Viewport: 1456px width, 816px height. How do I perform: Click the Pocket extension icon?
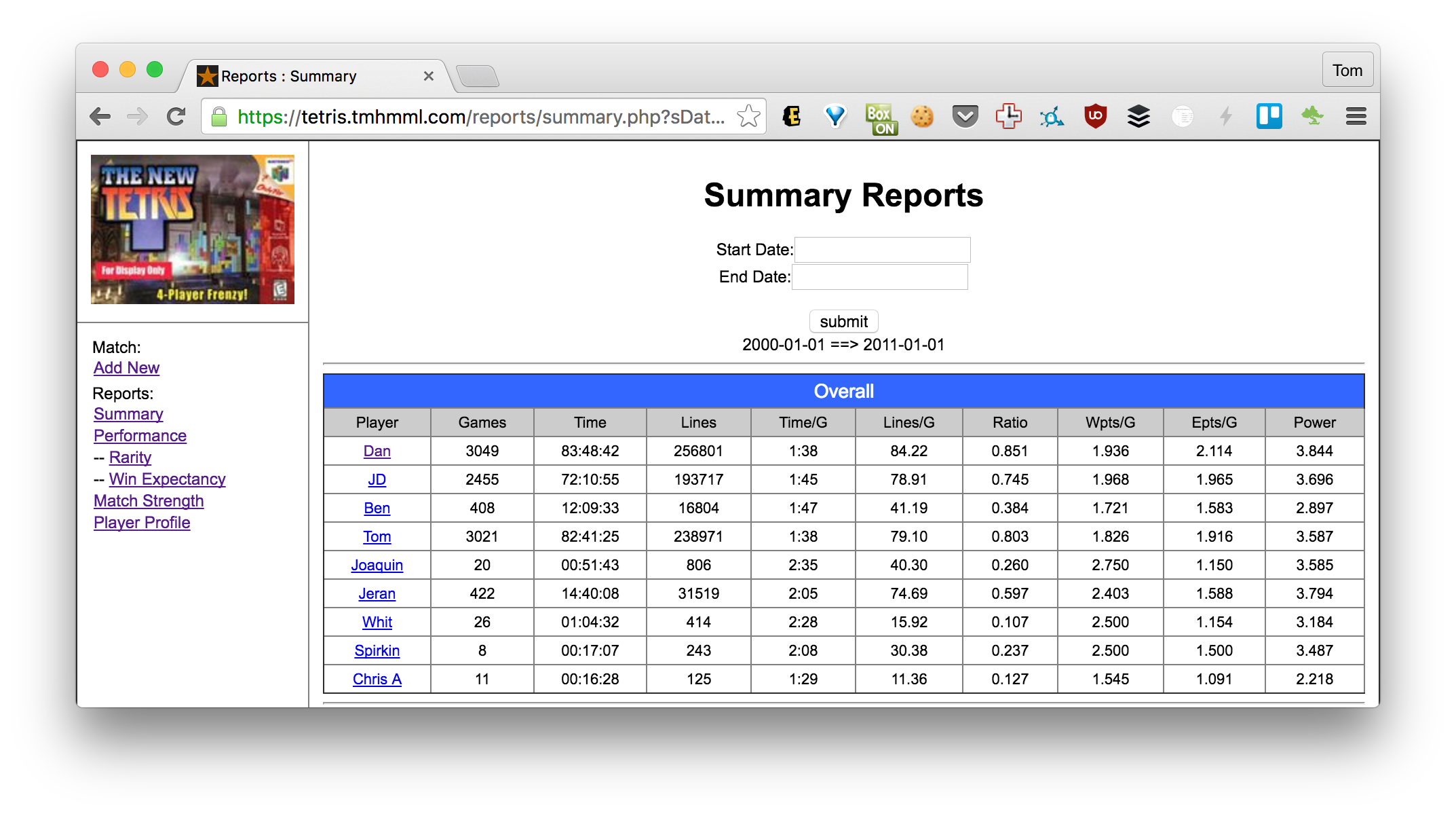(x=965, y=117)
